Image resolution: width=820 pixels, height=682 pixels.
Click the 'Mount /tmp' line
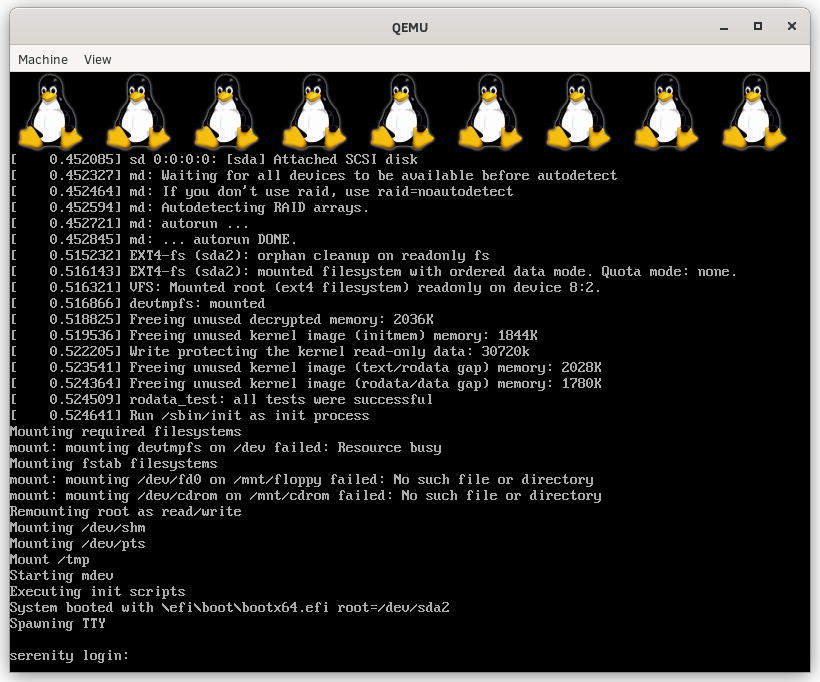[x=49, y=560]
